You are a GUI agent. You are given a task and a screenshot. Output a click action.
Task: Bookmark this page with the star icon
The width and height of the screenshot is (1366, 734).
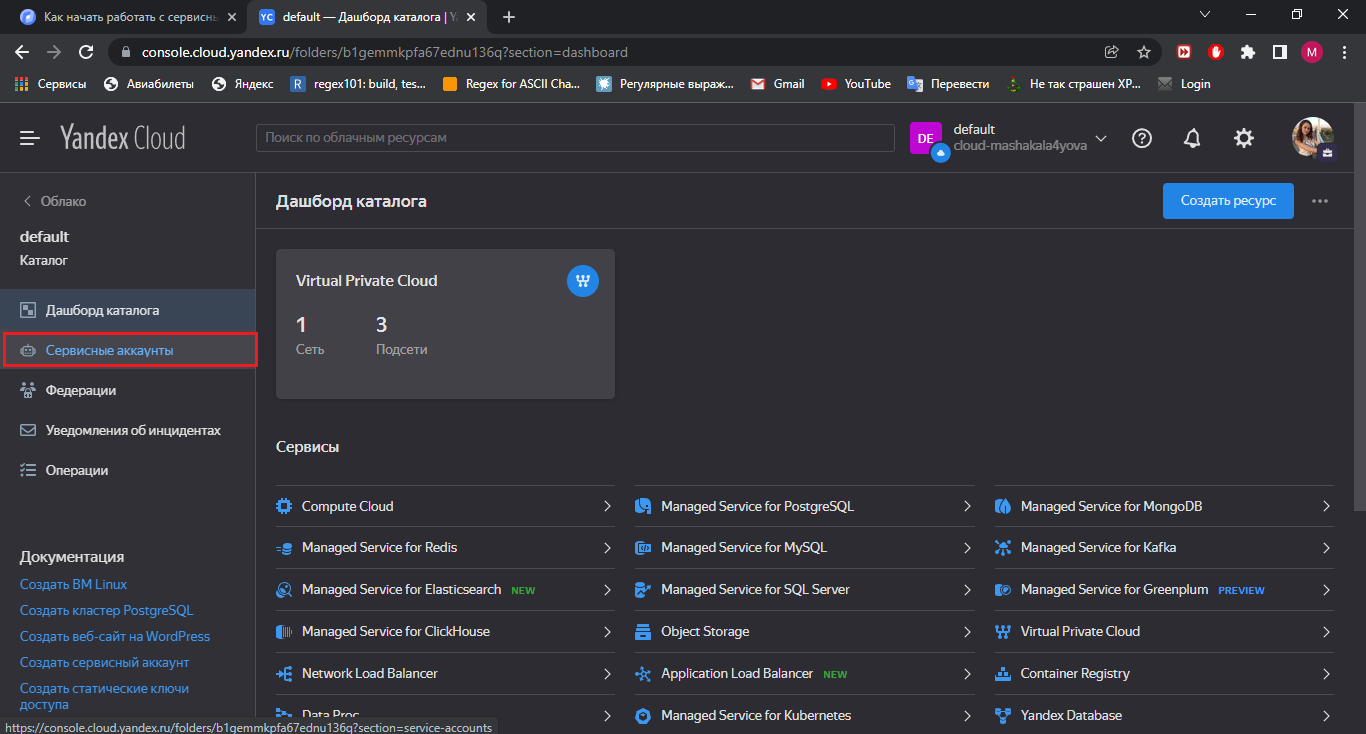(1144, 52)
